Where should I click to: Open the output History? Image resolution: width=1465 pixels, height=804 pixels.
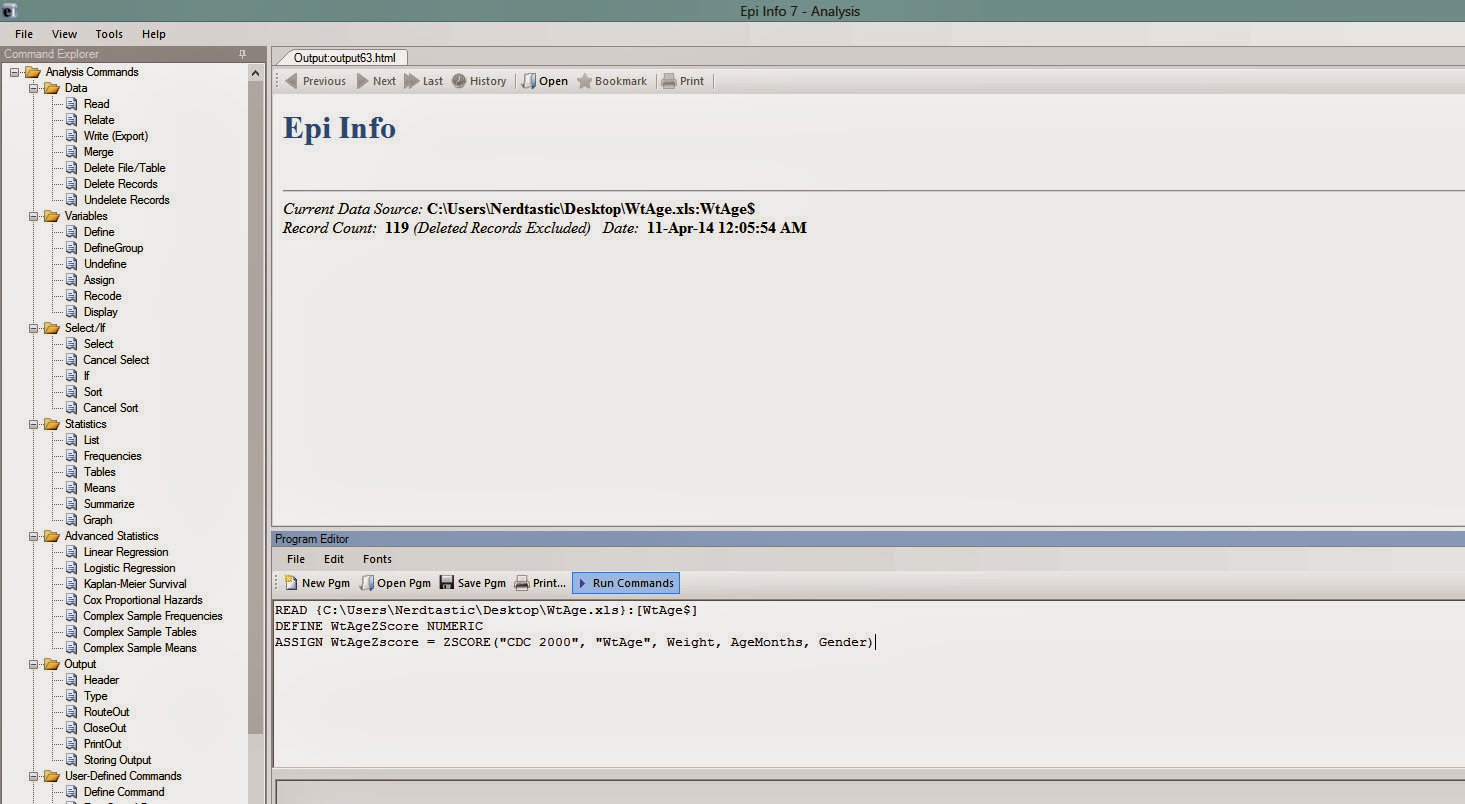pos(479,81)
